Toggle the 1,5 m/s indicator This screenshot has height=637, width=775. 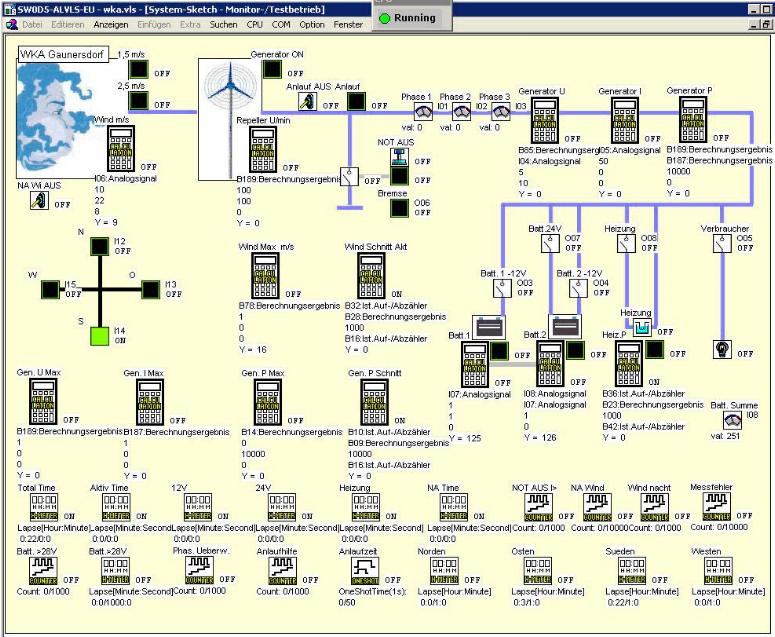point(138,70)
